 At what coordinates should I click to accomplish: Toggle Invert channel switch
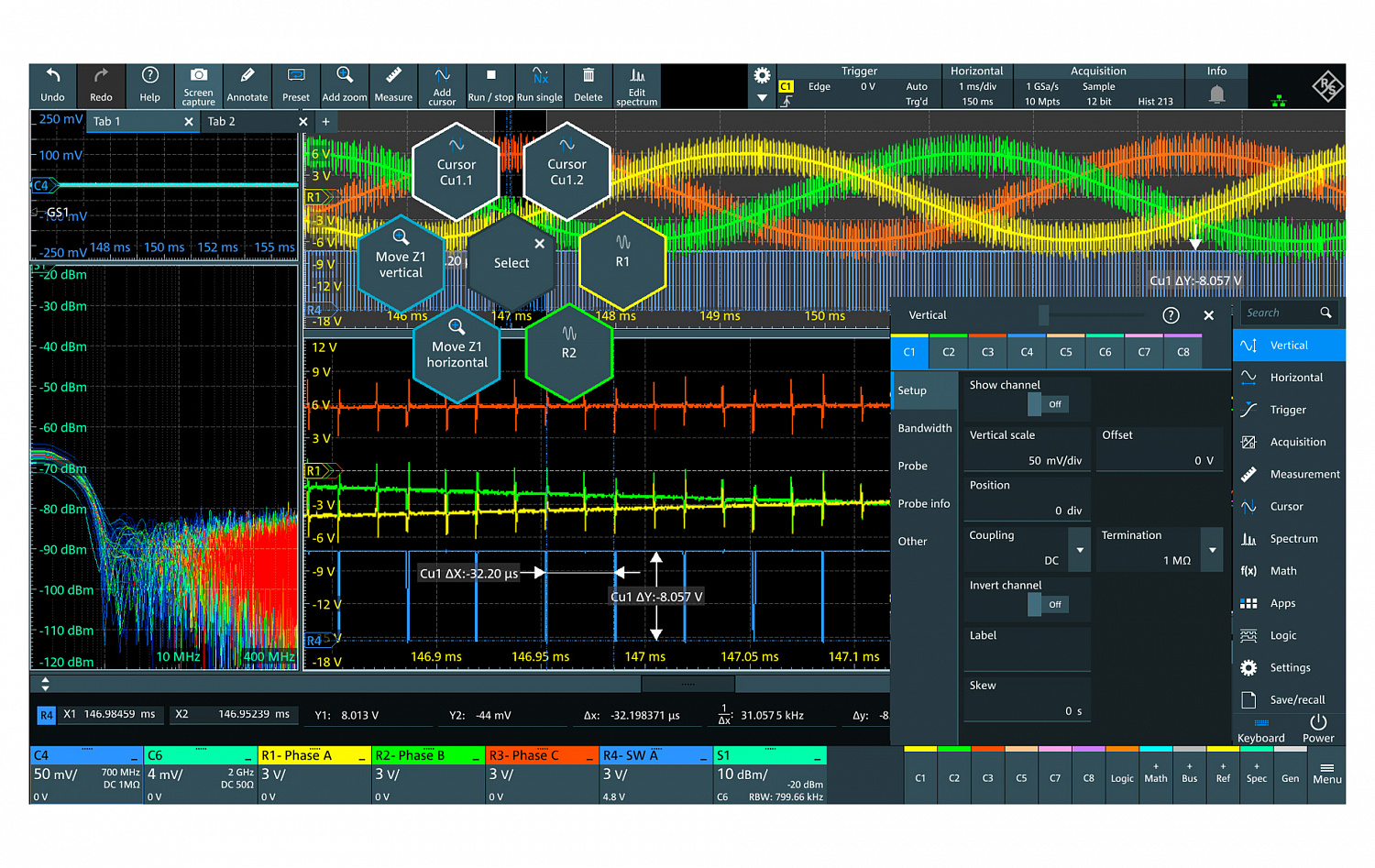[1046, 605]
